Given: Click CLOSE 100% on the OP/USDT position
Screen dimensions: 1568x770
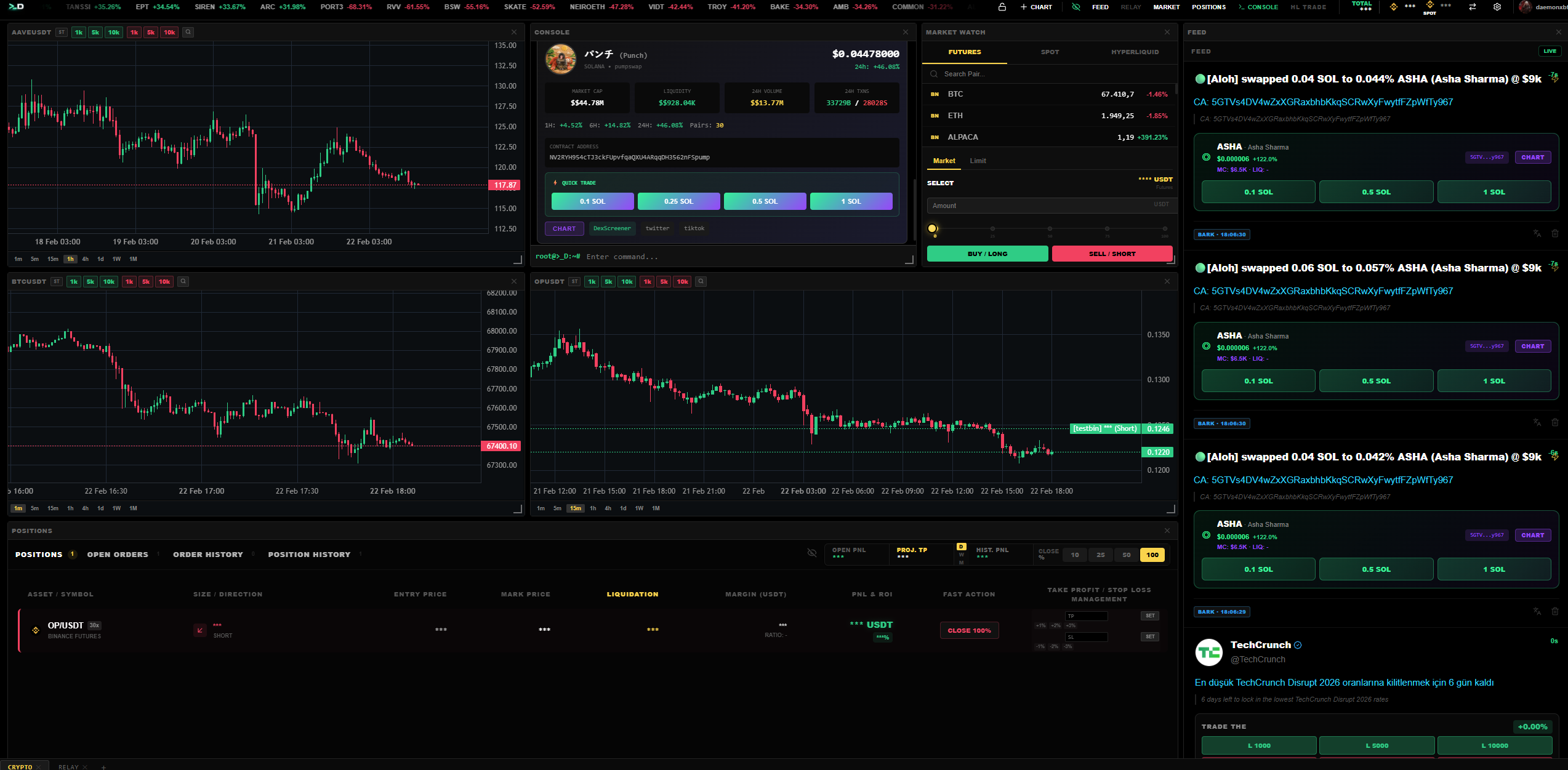Looking at the screenshot, I should coord(969,630).
